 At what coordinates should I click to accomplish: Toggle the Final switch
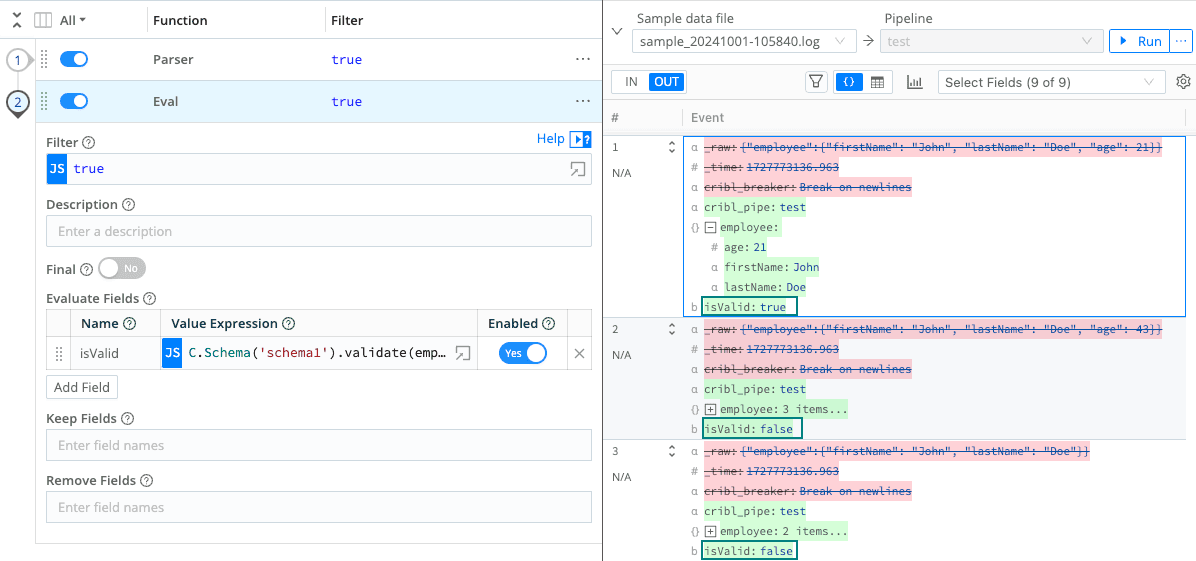pos(121,269)
